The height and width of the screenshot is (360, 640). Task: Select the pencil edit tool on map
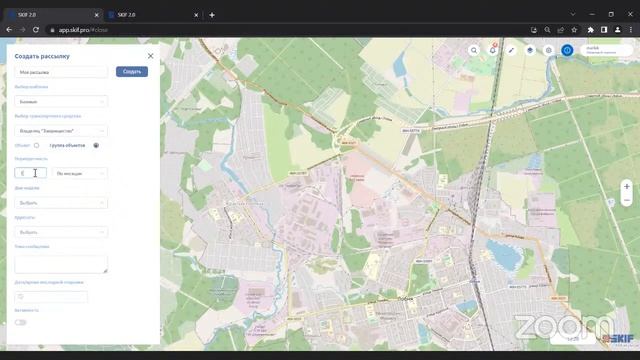(511, 50)
